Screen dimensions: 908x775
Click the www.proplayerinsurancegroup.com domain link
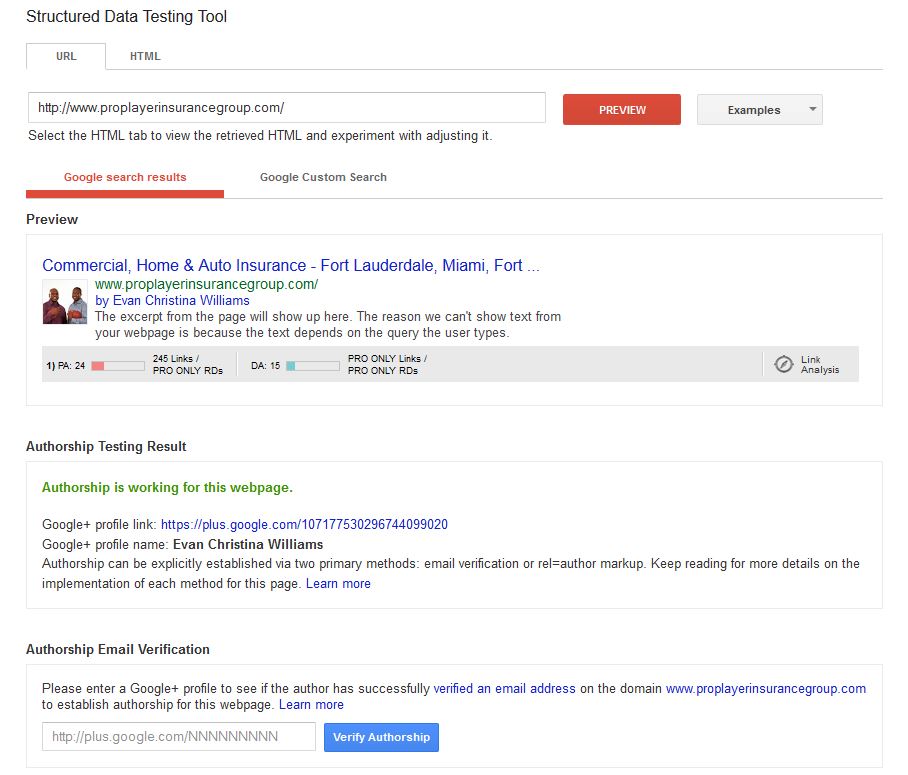(x=766, y=689)
